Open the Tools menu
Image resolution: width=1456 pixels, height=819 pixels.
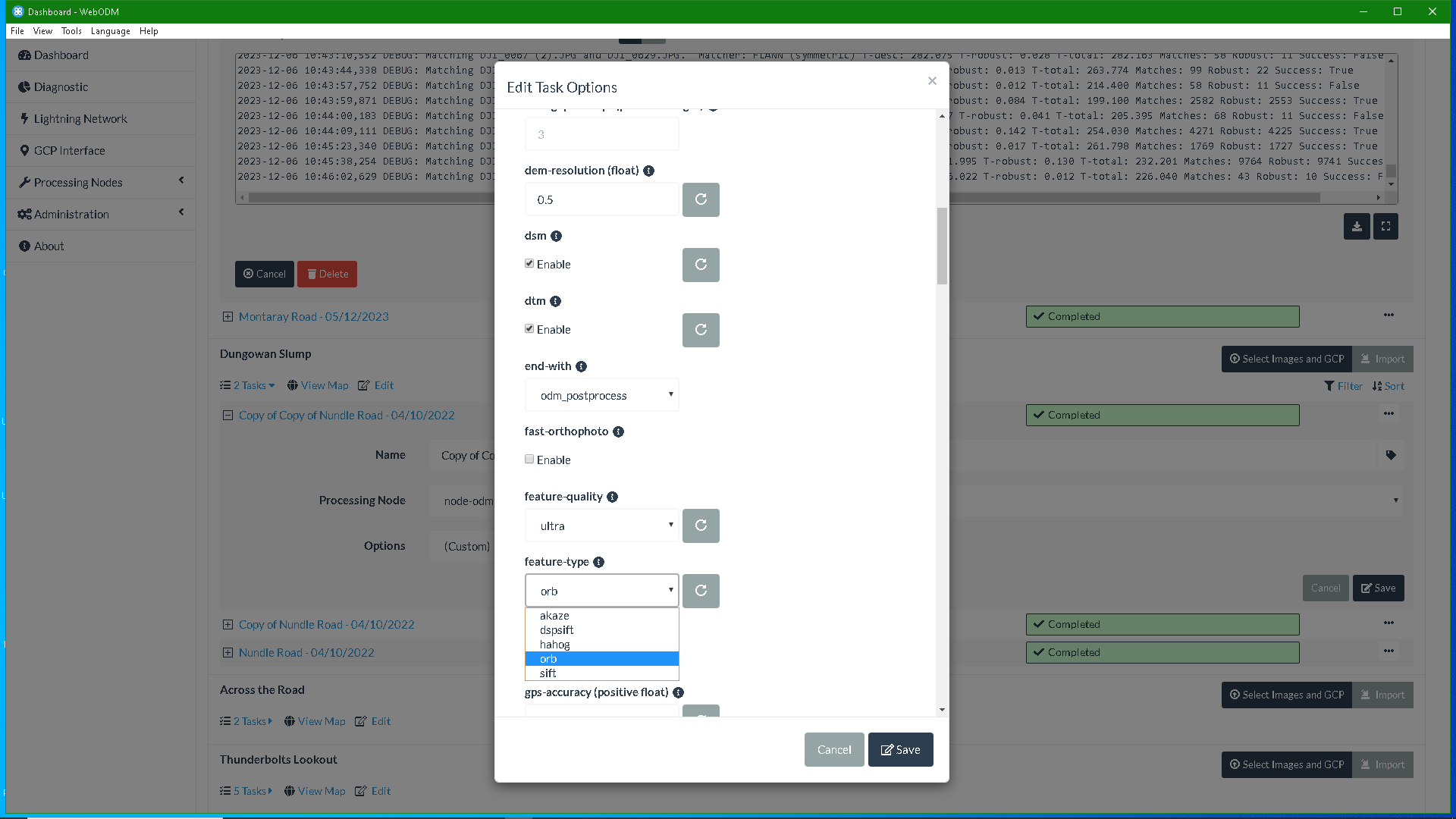pos(71,31)
